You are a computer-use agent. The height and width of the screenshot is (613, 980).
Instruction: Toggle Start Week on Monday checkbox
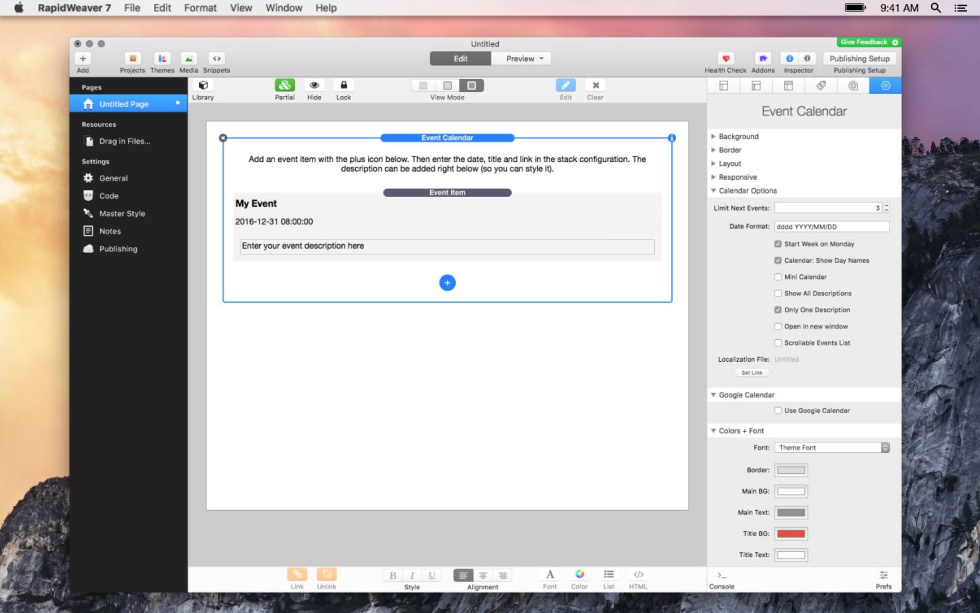(x=778, y=244)
